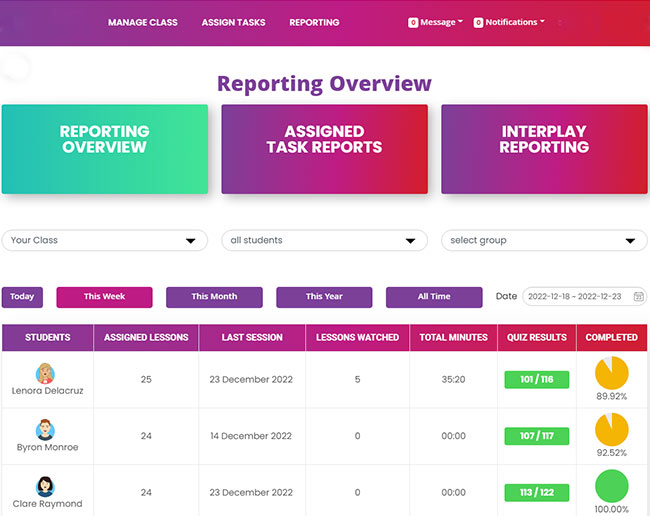Click Byron Monroe's avatar icon
650x516 pixels.
[x=46, y=430]
